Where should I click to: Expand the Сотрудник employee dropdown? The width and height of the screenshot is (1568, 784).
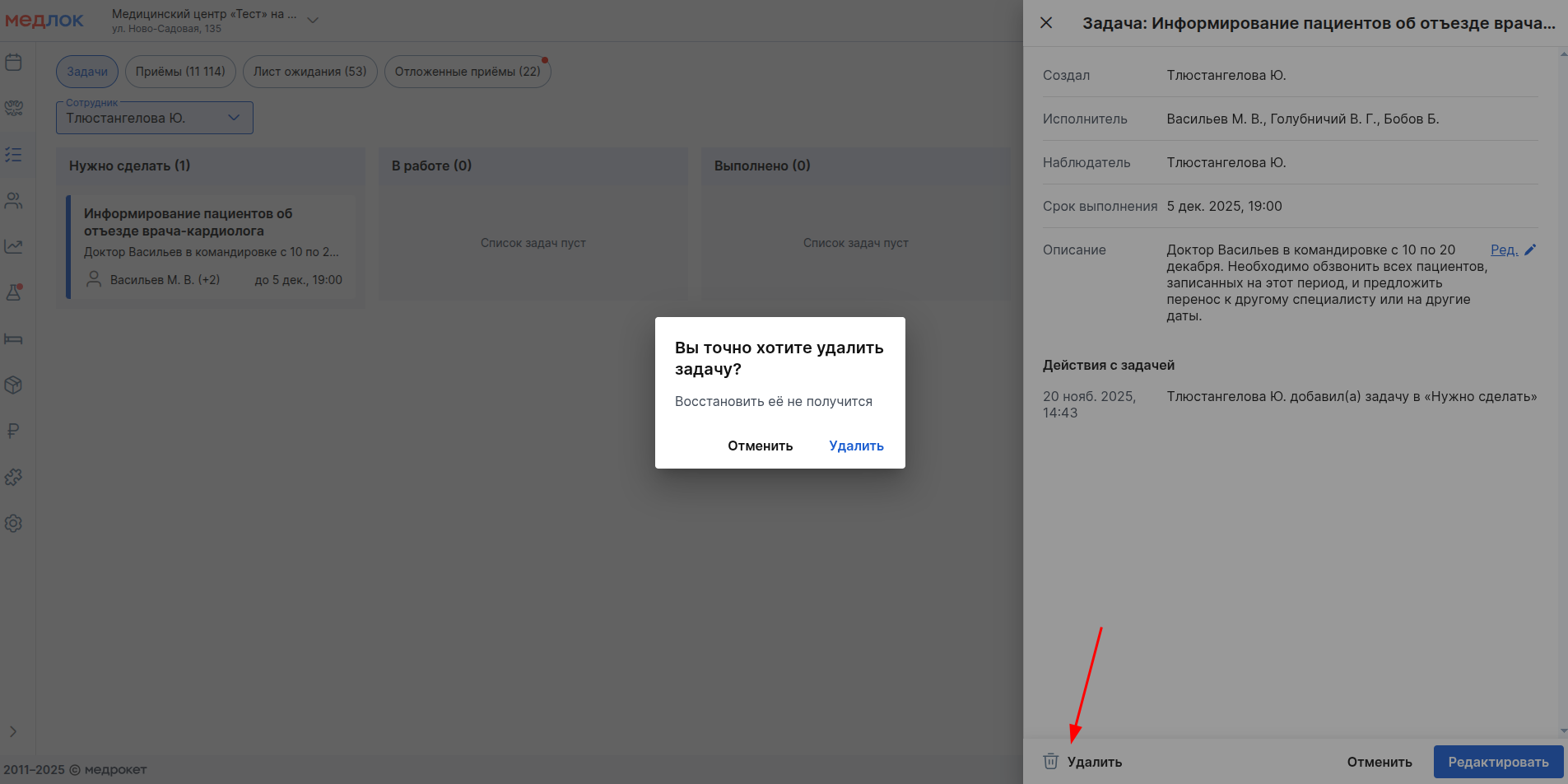click(234, 118)
